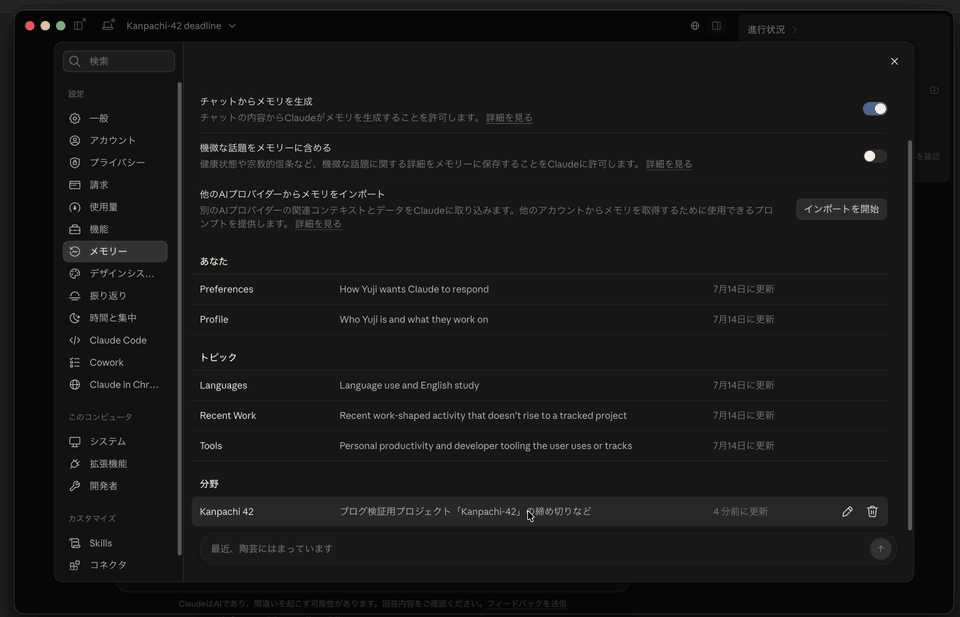This screenshot has width=960, height=617.
Task: Open the Usage (使用量) settings
Action: (114, 207)
